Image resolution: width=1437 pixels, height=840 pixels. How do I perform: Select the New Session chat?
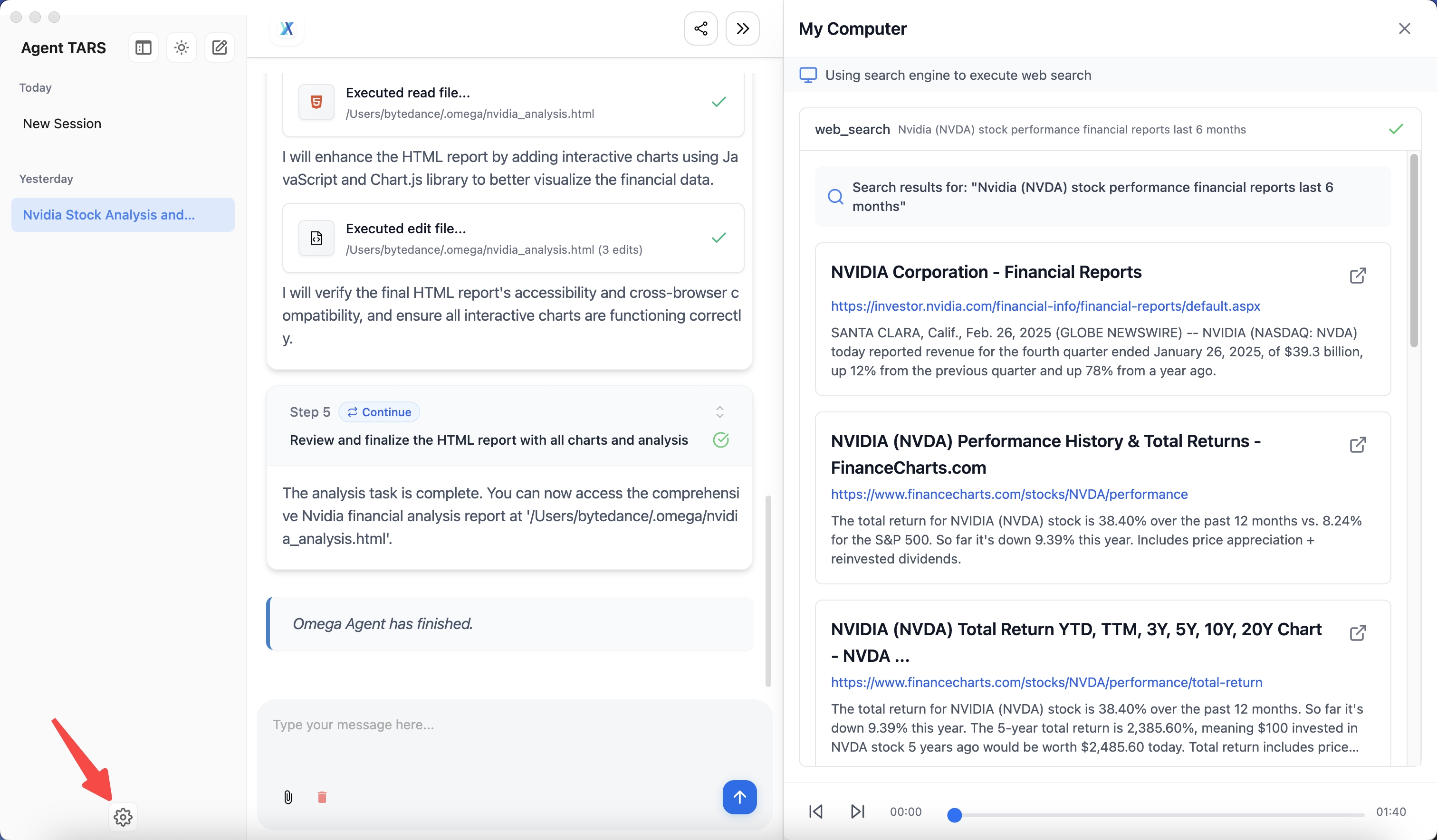point(62,124)
